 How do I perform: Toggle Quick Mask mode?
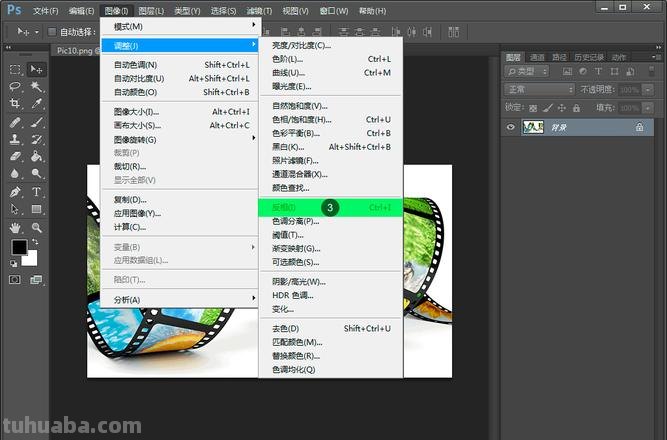click(x=15, y=280)
